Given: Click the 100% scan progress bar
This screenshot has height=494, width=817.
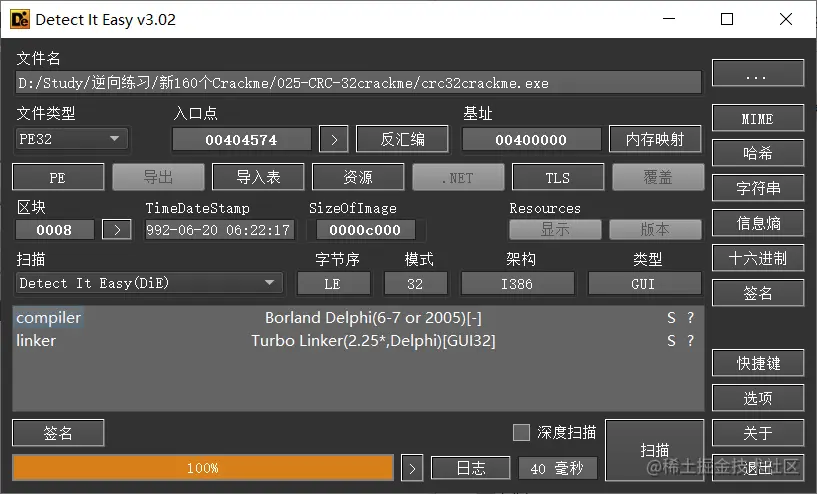Looking at the screenshot, I should pyautogui.click(x=203, y=468).
